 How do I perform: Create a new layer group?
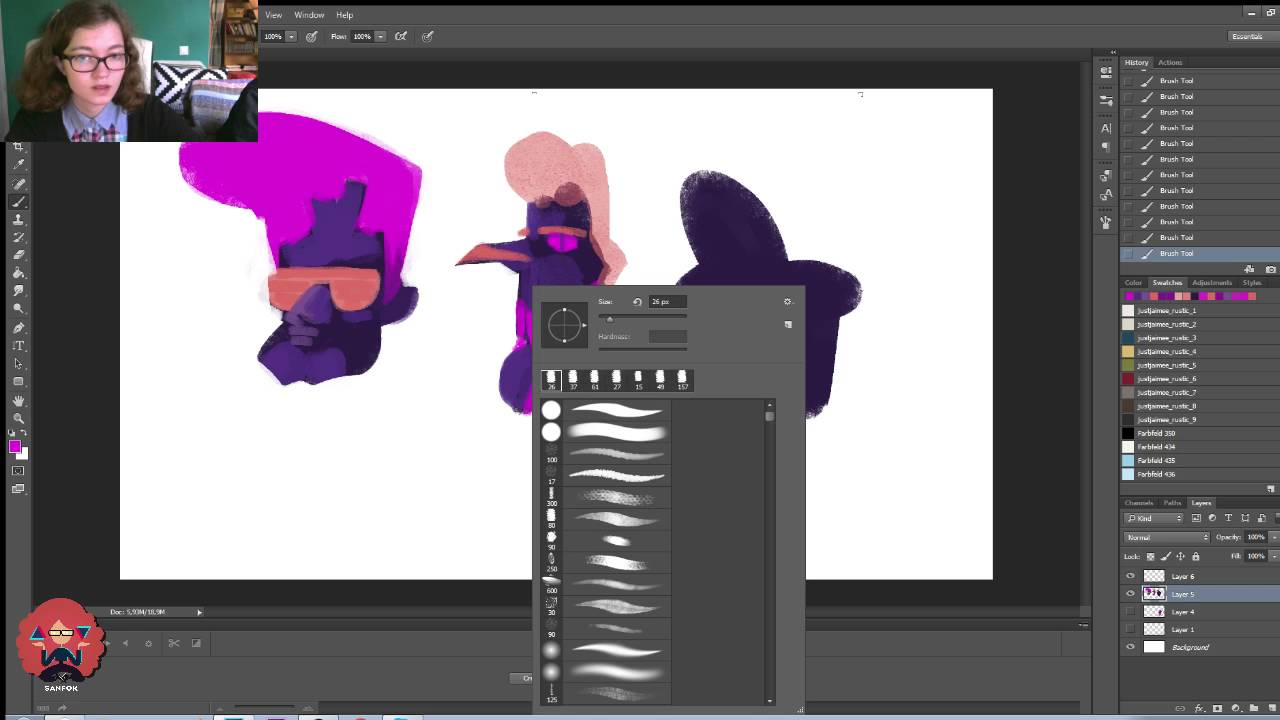tap(1254, 708)
